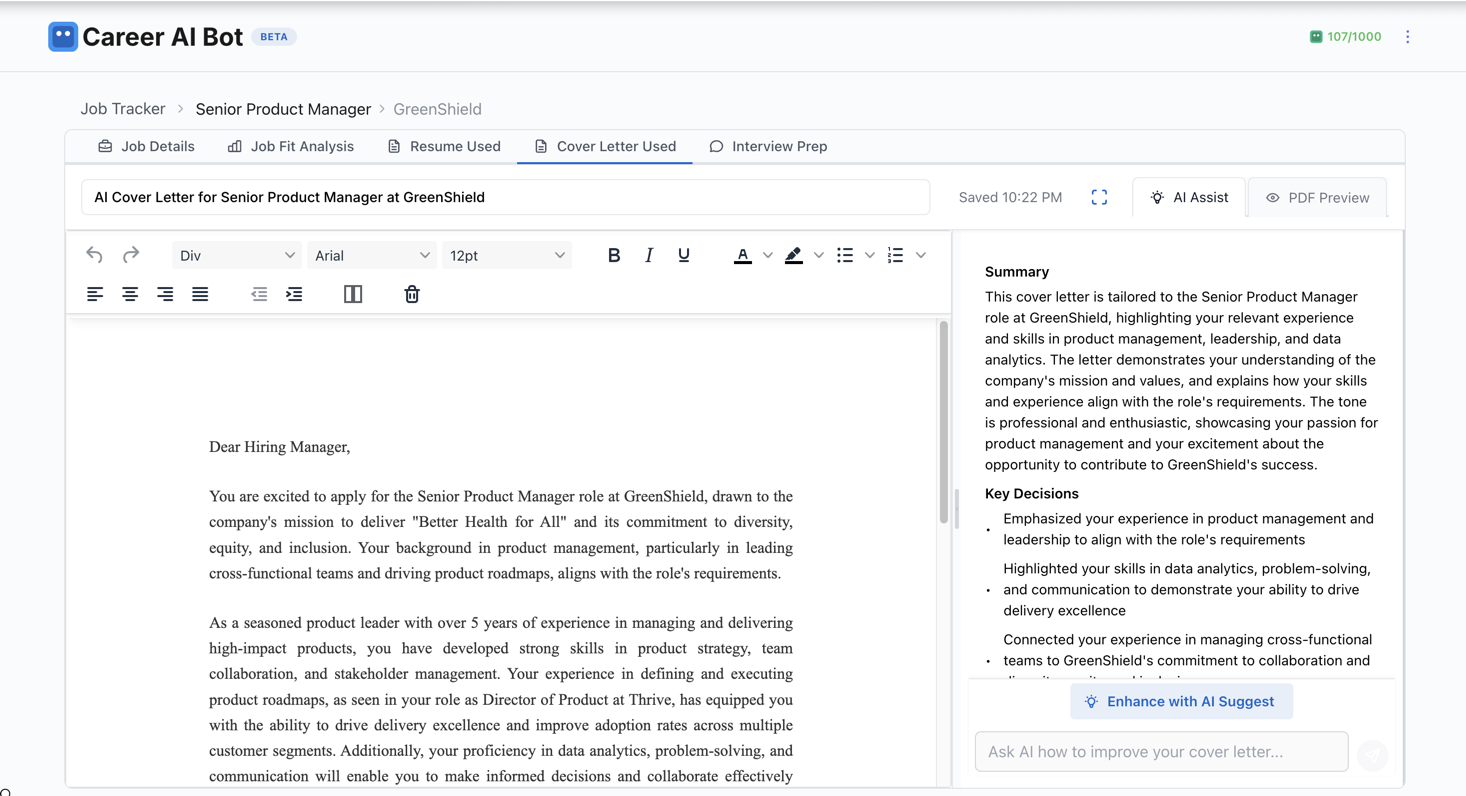Click the BETA badge

coord(274,37)
